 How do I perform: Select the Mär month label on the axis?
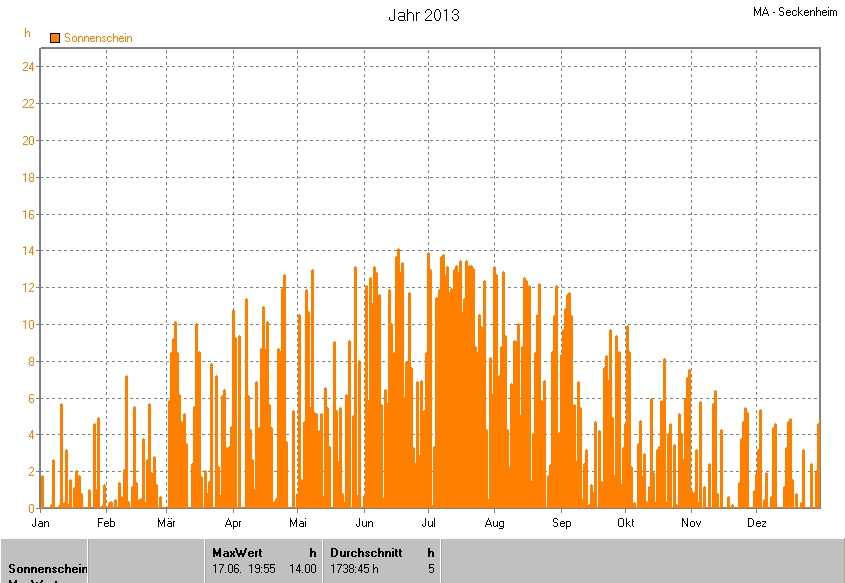pyautogui.click(x=167, y=523)
